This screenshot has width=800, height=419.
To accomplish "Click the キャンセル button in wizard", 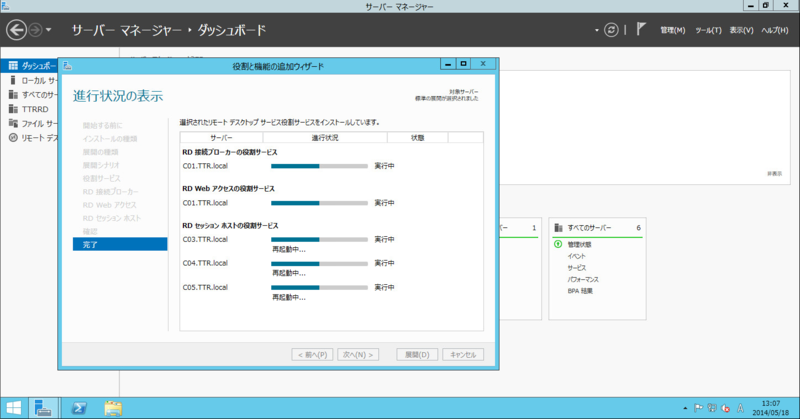I will tap(463, 355).
